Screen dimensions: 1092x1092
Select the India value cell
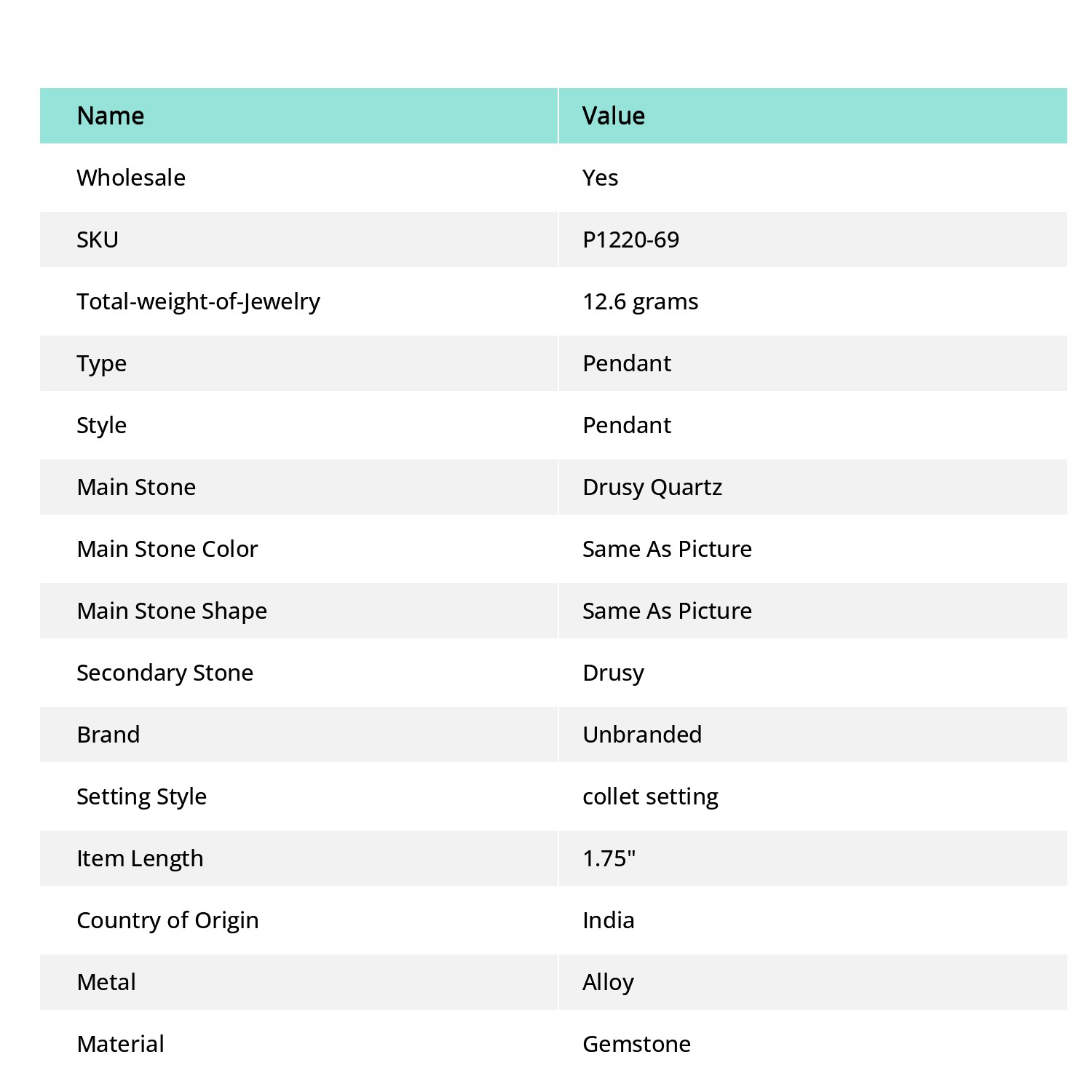813,920
